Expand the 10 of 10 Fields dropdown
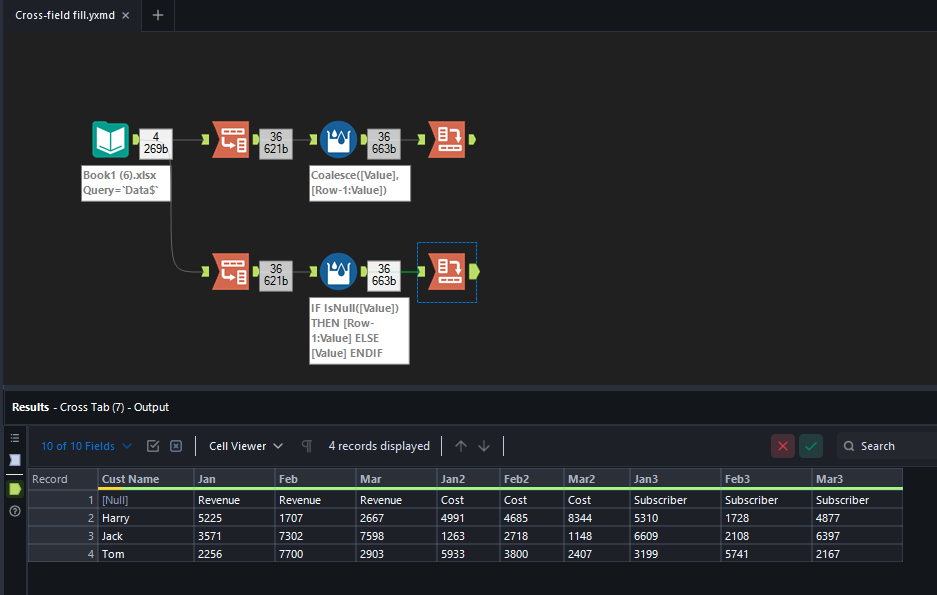937x595 pixels. tap(86, 446)
